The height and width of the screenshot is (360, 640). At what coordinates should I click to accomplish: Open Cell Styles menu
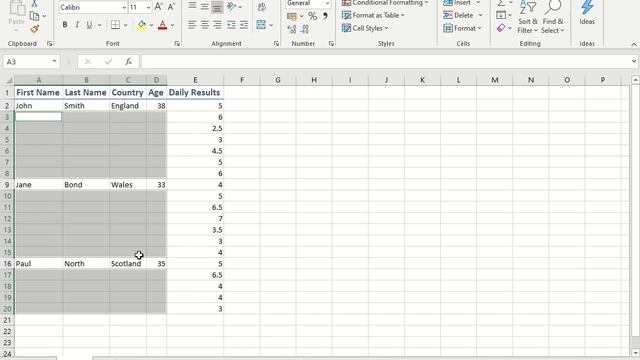pyautogui.click(x=365, y=28)
